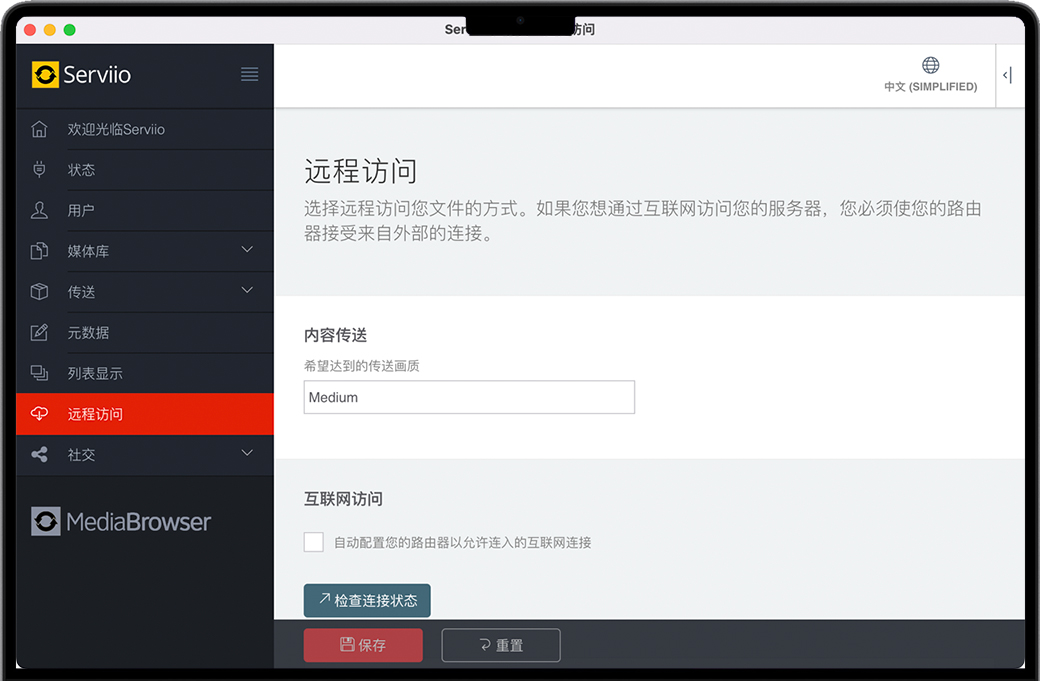Expand the 媒体库 submenu chevron
1040x681 pixels.
tap(248, 250)
